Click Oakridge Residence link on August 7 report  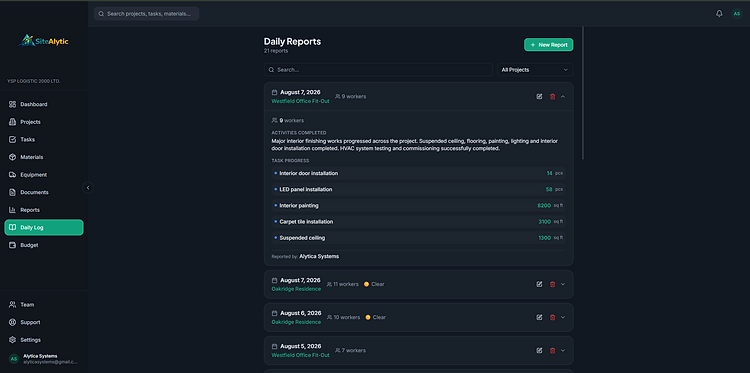point(296,289)
